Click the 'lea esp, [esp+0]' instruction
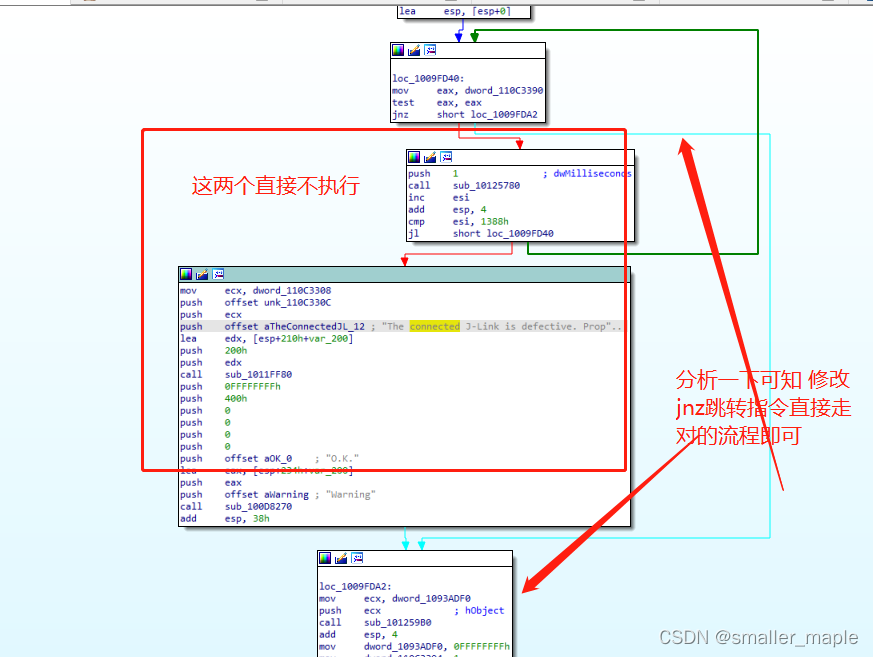 [x=455, y=11]
